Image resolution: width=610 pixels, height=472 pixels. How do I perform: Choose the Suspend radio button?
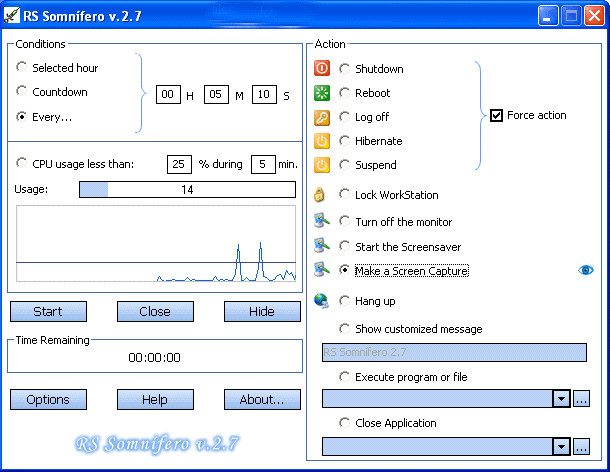point(344,165)
